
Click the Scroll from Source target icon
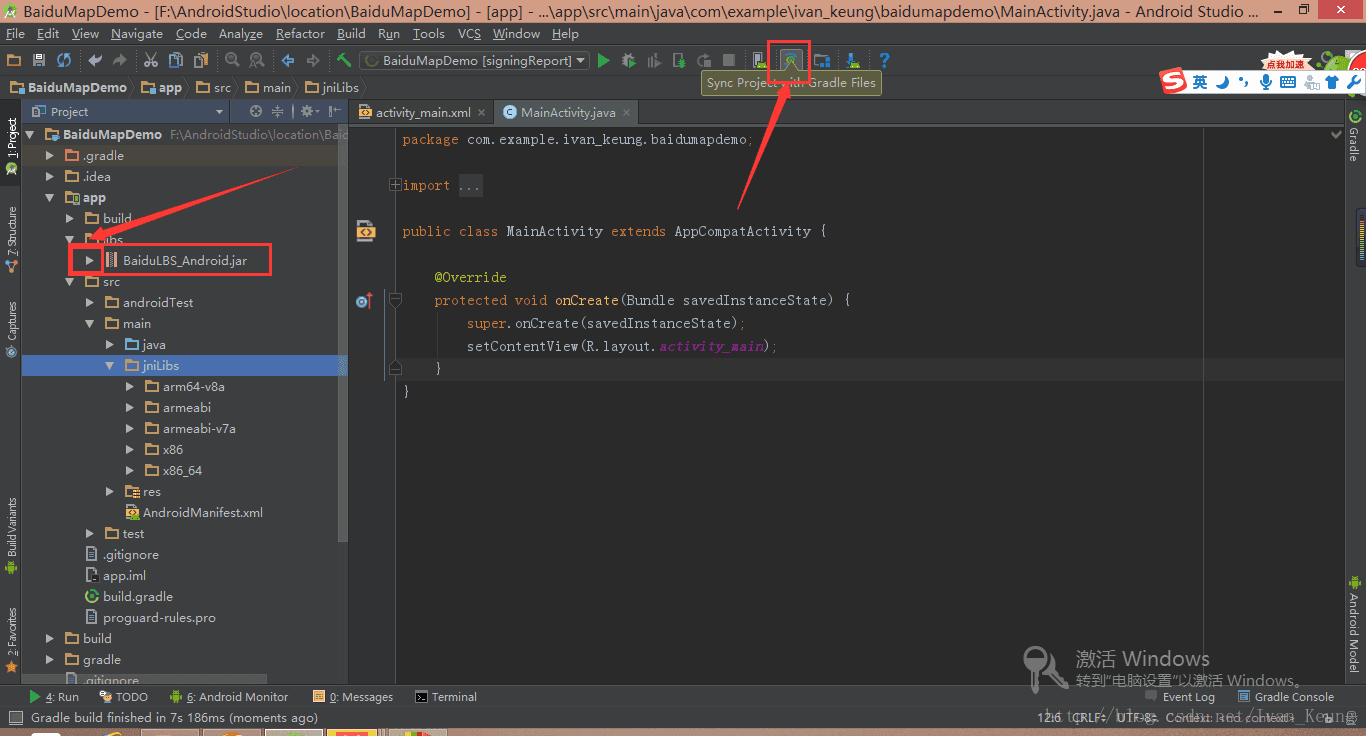click(256, 111)
